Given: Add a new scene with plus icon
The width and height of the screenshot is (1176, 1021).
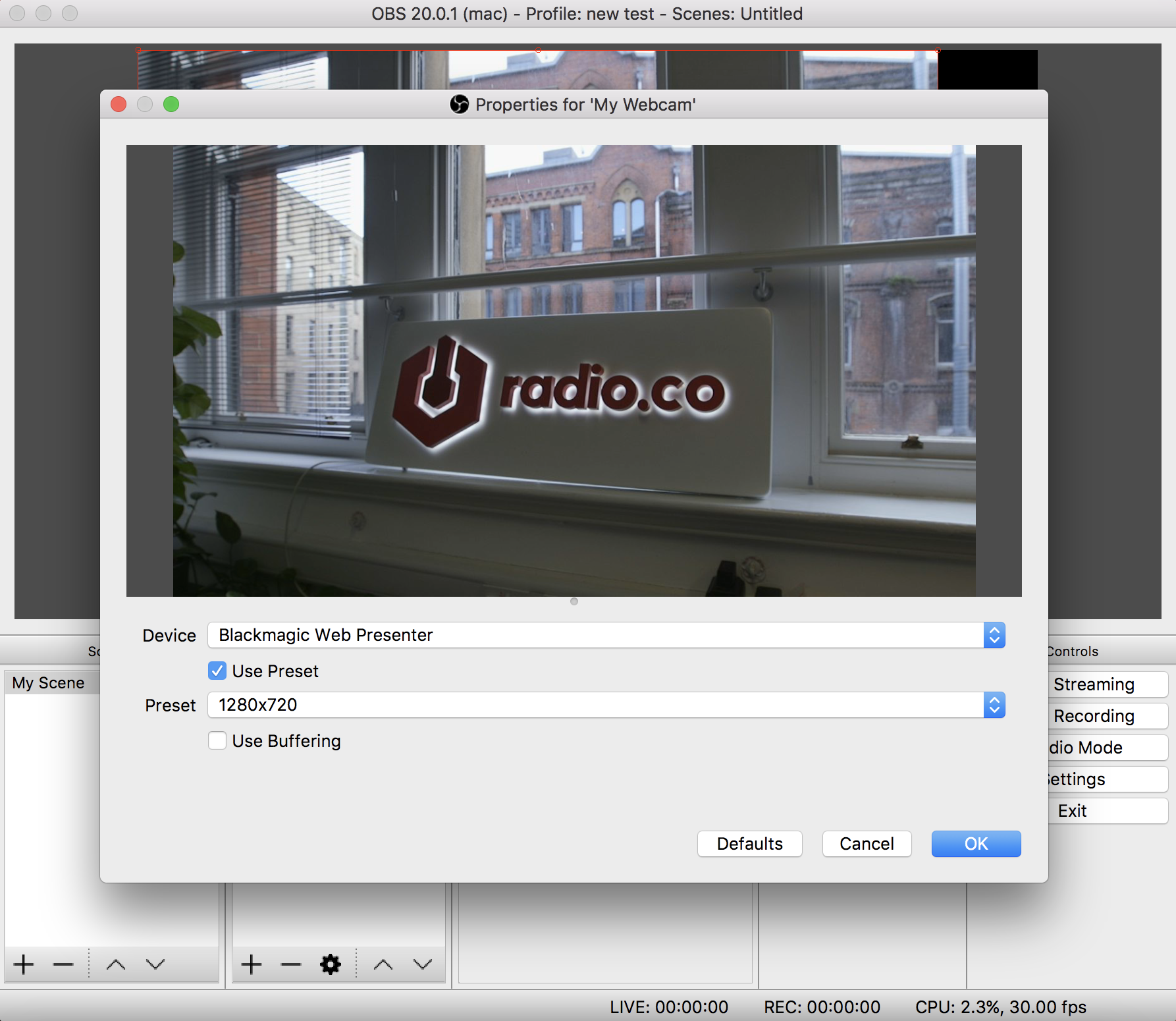Looking at the screenshot, I should [24, 964].
